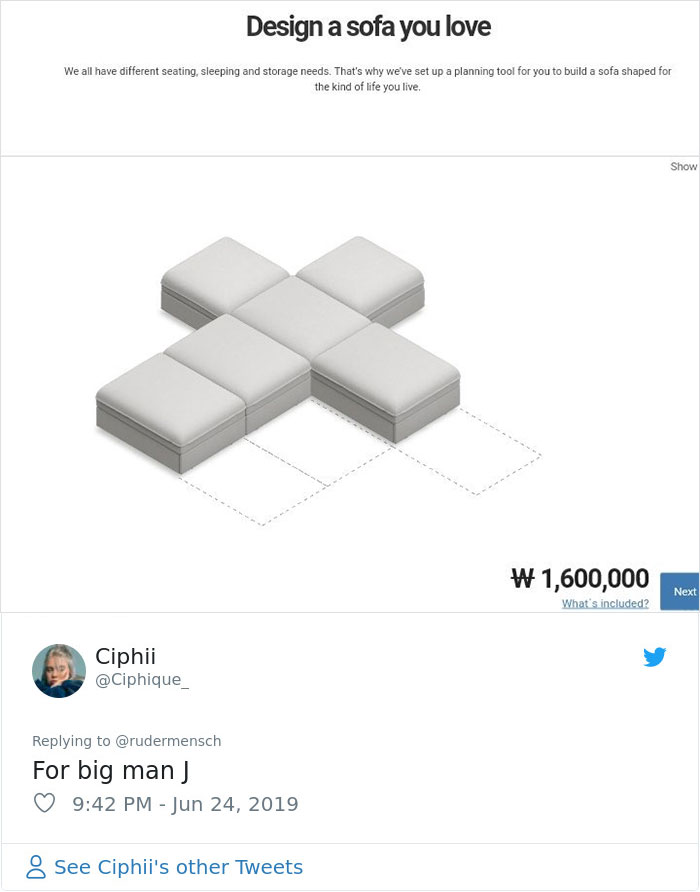
Task: Click the tweet timestamp 9:42 PM - Jun 24, 2019
Action: coord(185,803)
